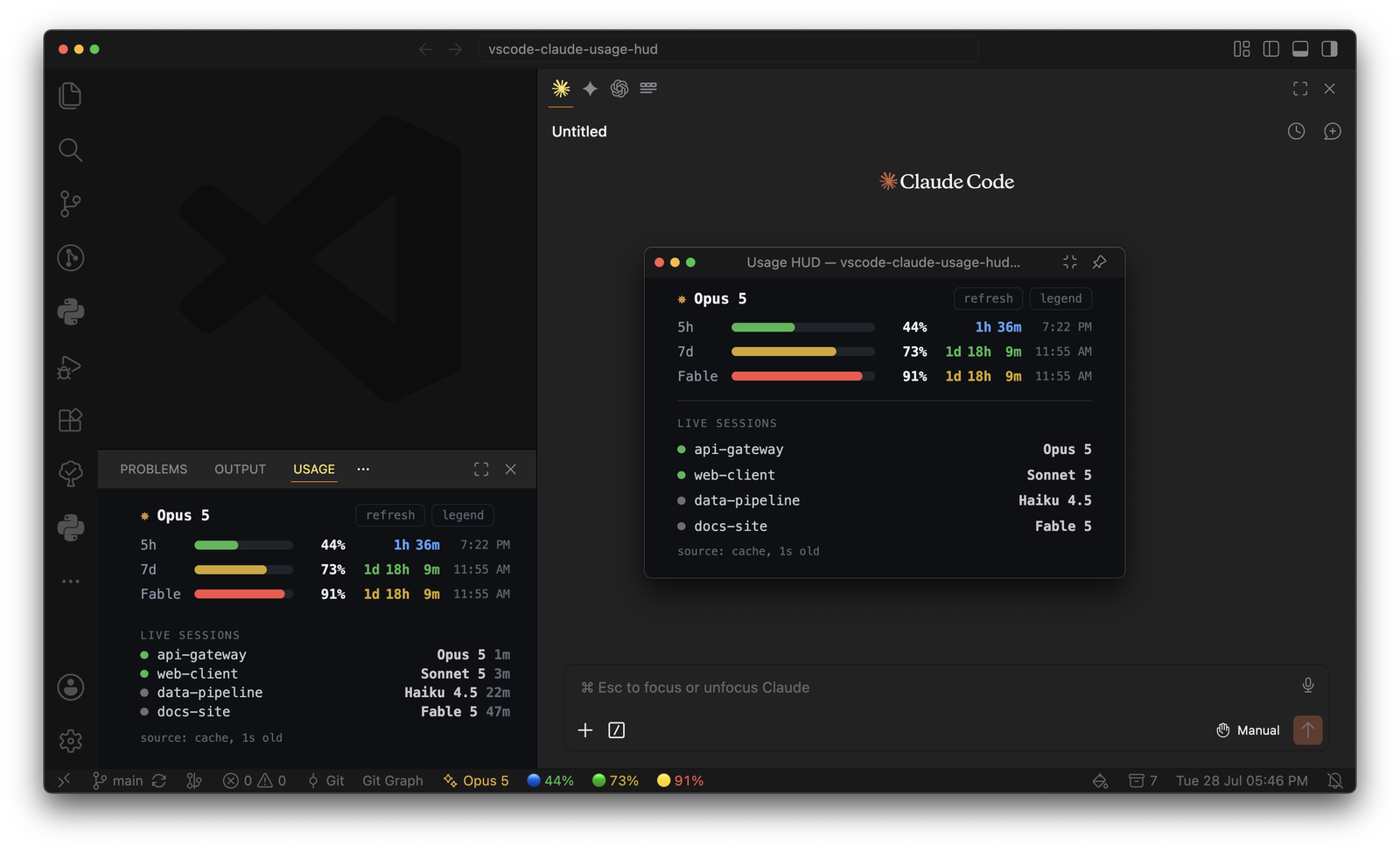The image size is (1400, 851).
Task: Select the OpenAI knot tab icon
Action: pos(619,88)
